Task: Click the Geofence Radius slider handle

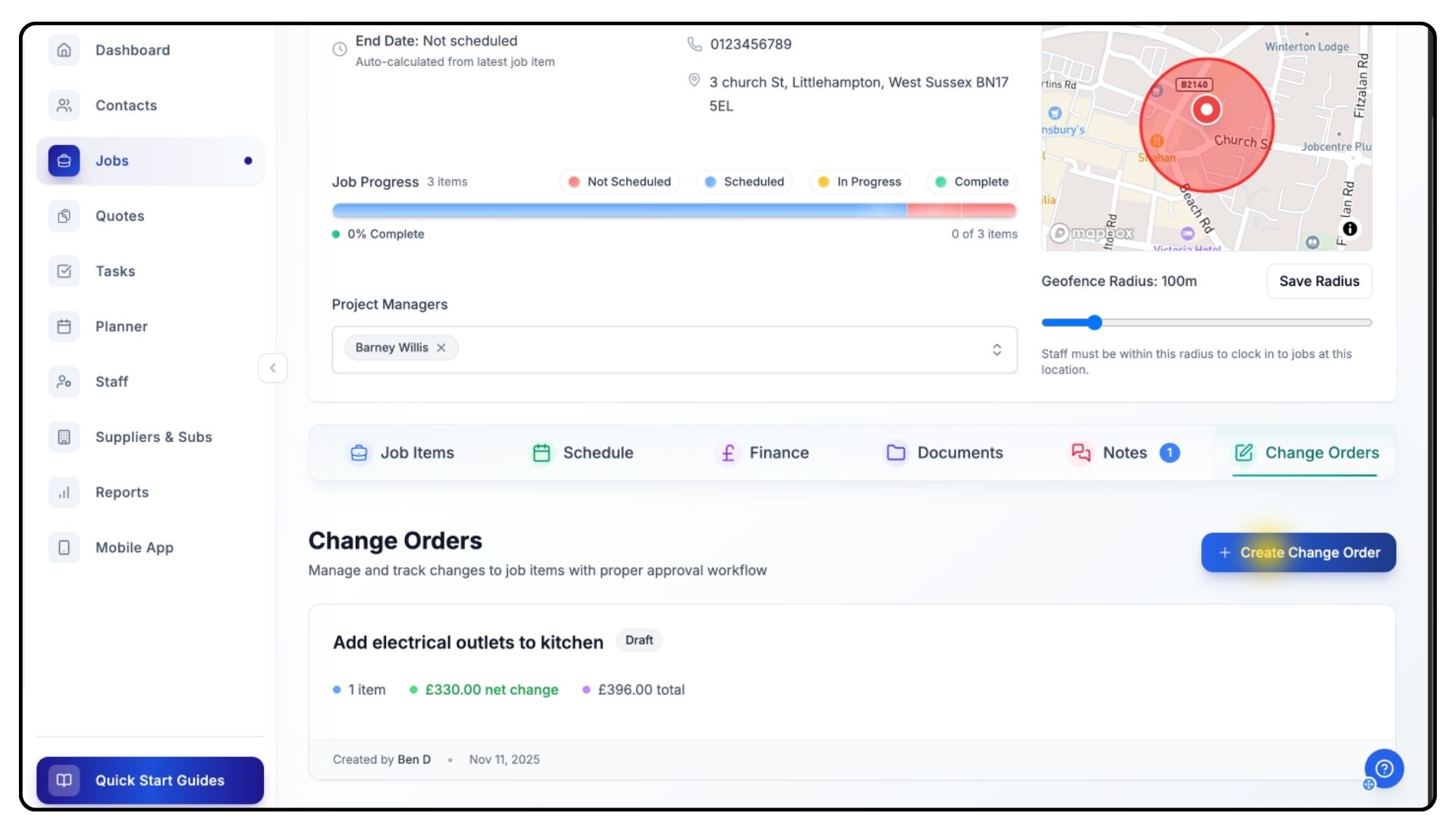Action: (1094, 323)
